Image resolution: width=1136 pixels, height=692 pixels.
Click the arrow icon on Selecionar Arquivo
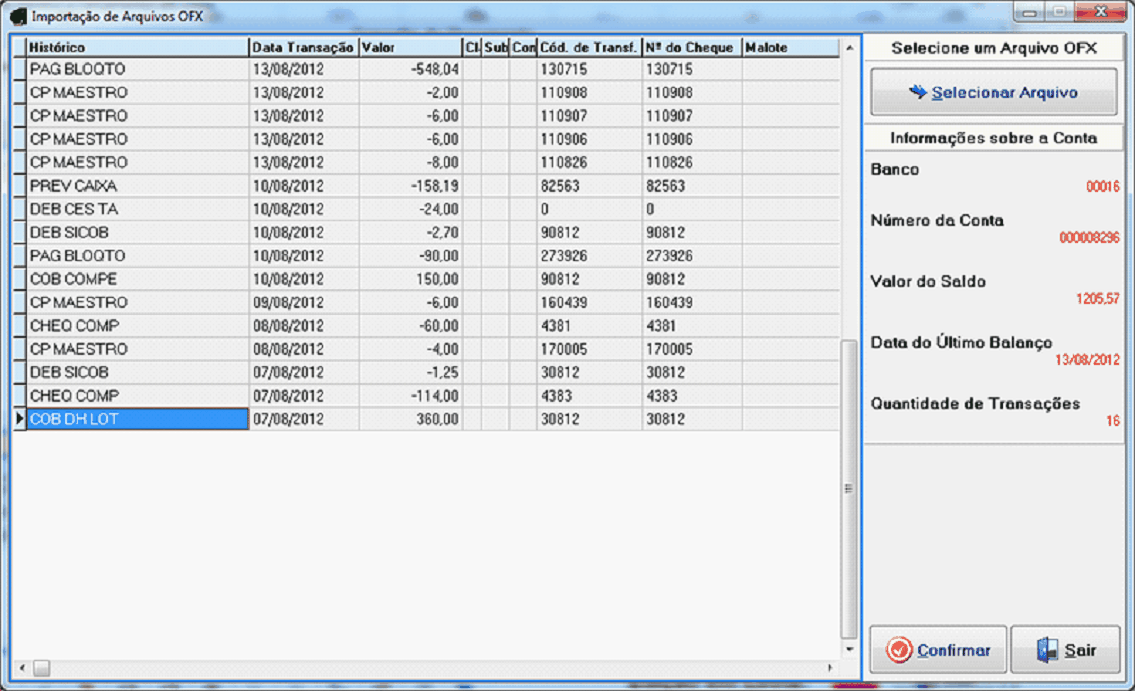(x=918, y=92)
